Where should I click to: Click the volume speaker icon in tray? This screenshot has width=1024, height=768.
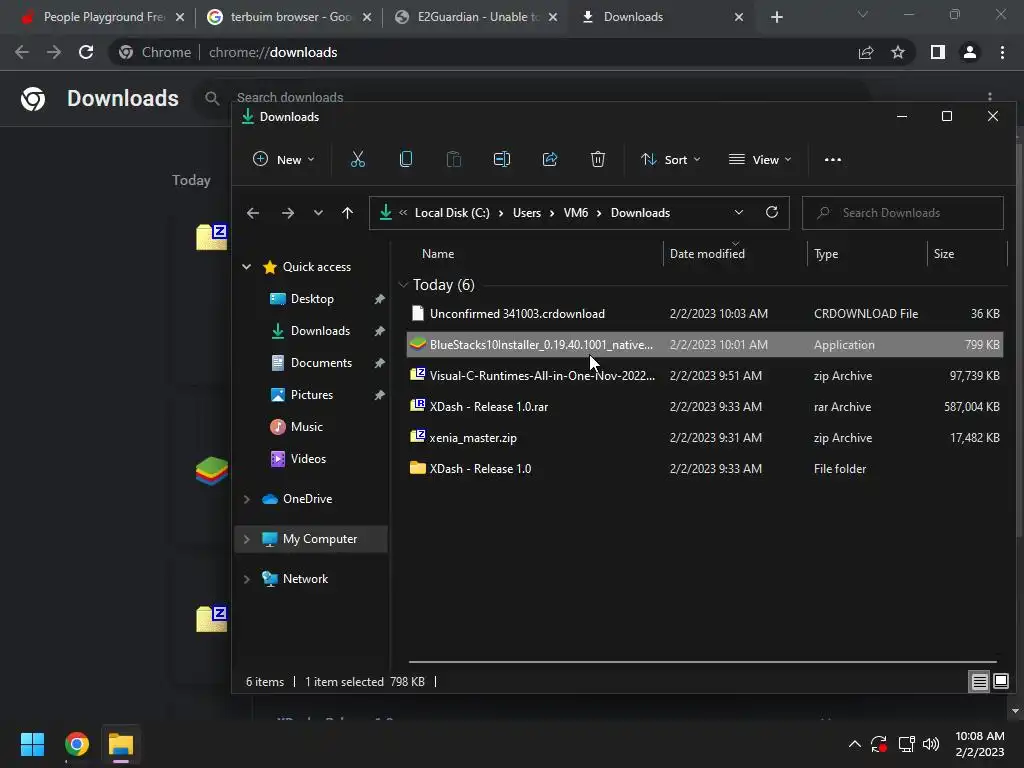pos(931,744)
